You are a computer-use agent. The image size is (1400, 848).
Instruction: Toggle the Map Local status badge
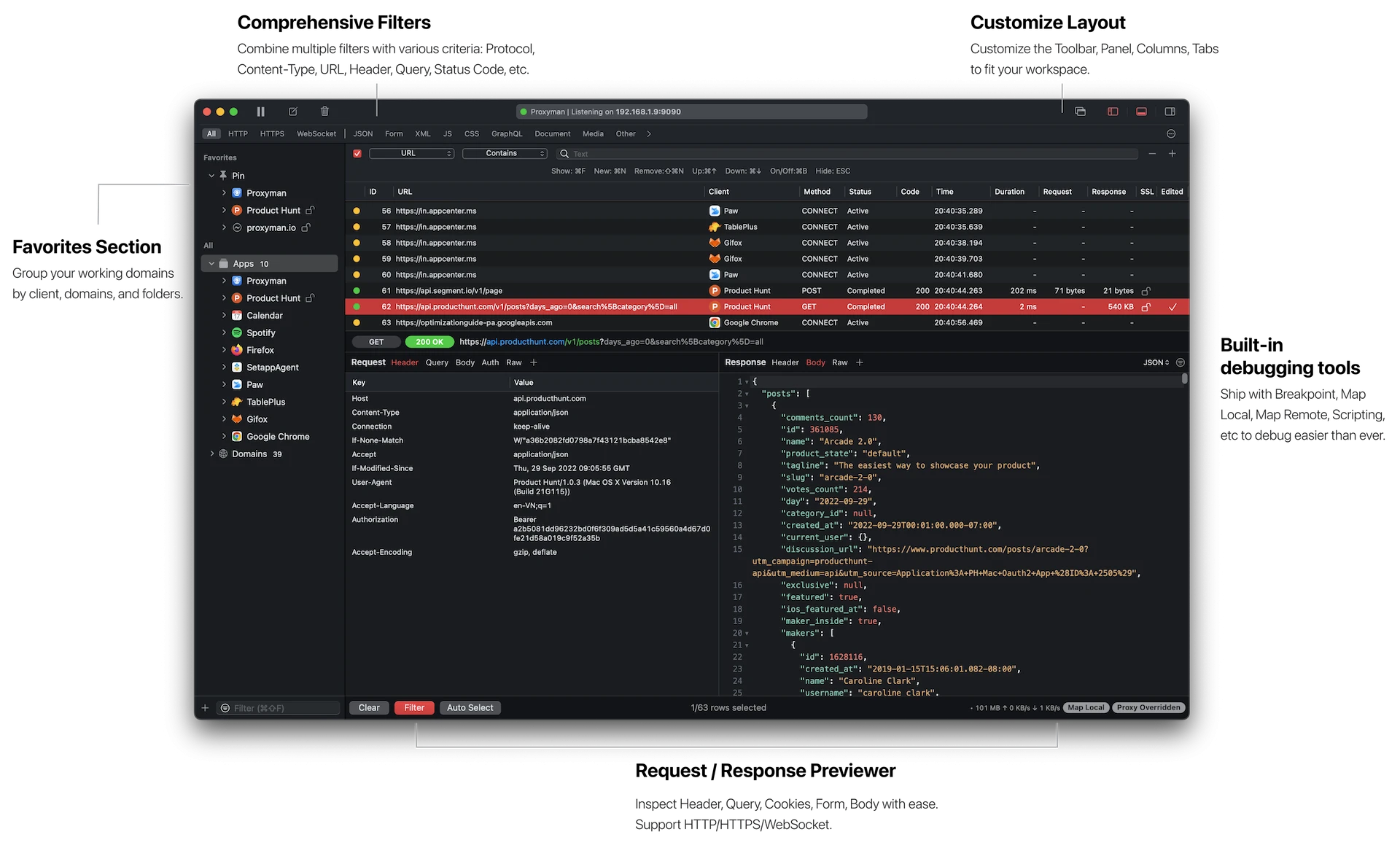tap(1085, 708)
